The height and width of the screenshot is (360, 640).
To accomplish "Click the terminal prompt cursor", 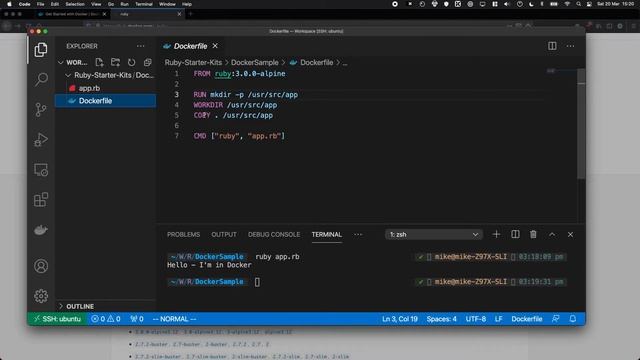I will coord(257,282).
